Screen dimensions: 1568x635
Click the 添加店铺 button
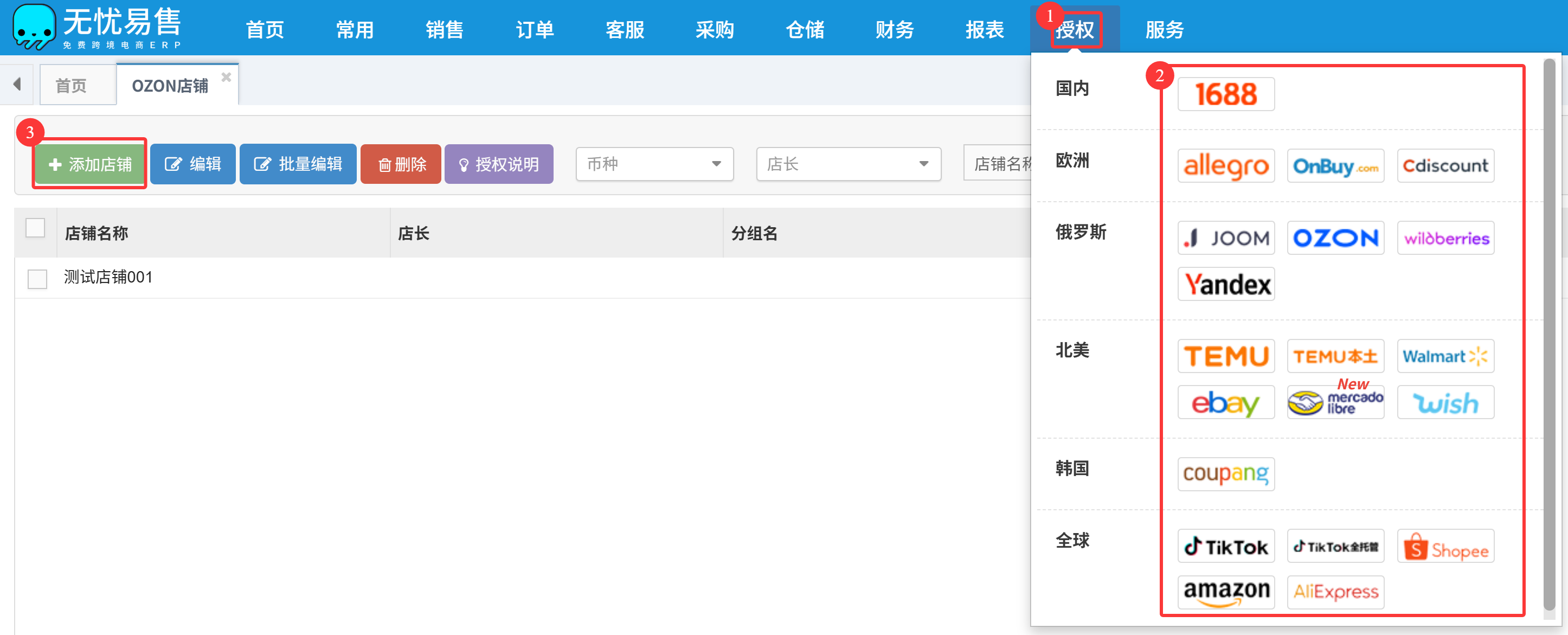(x=89, y=164)
